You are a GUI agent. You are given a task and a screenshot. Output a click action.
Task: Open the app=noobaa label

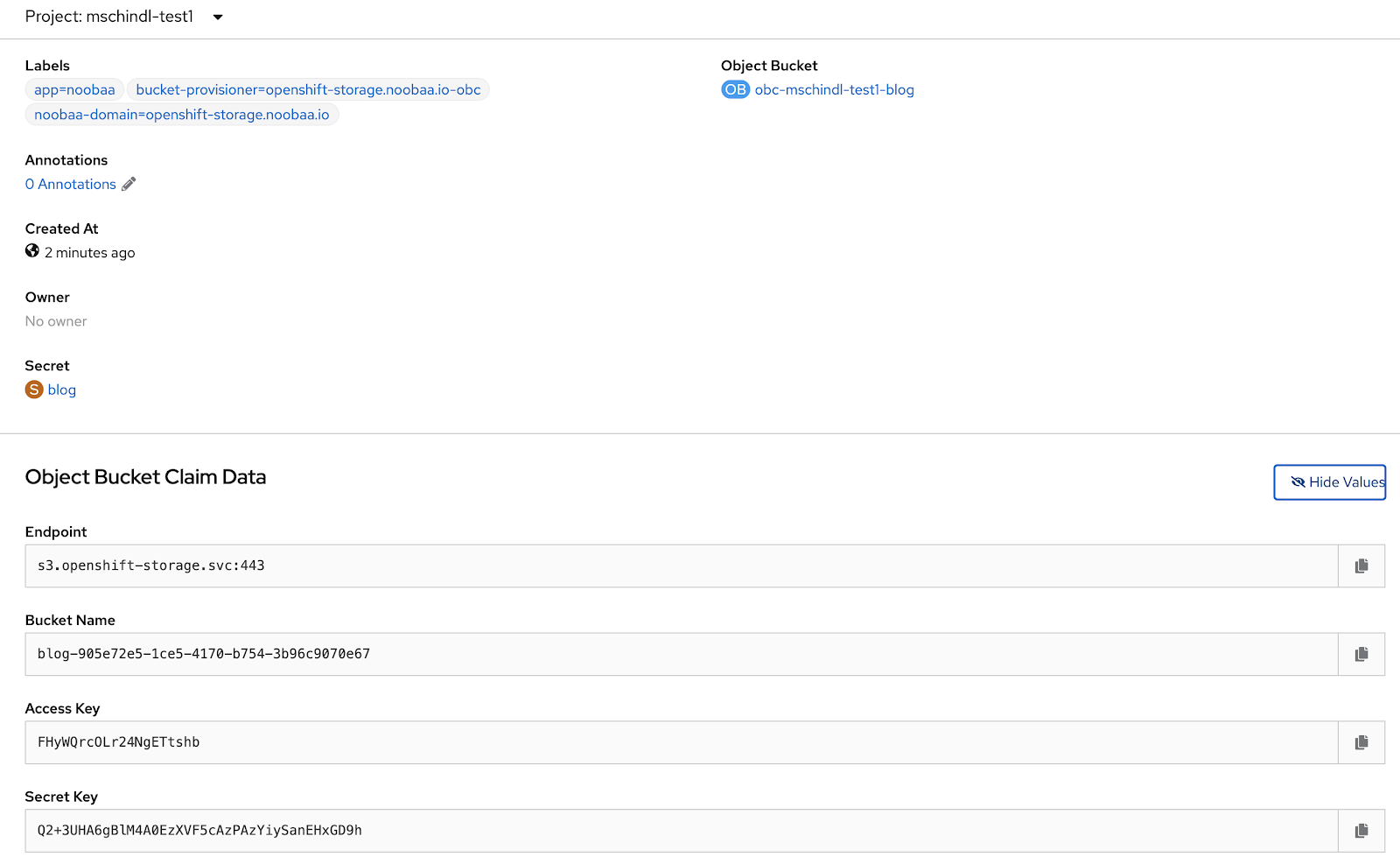tap(74, 90)
